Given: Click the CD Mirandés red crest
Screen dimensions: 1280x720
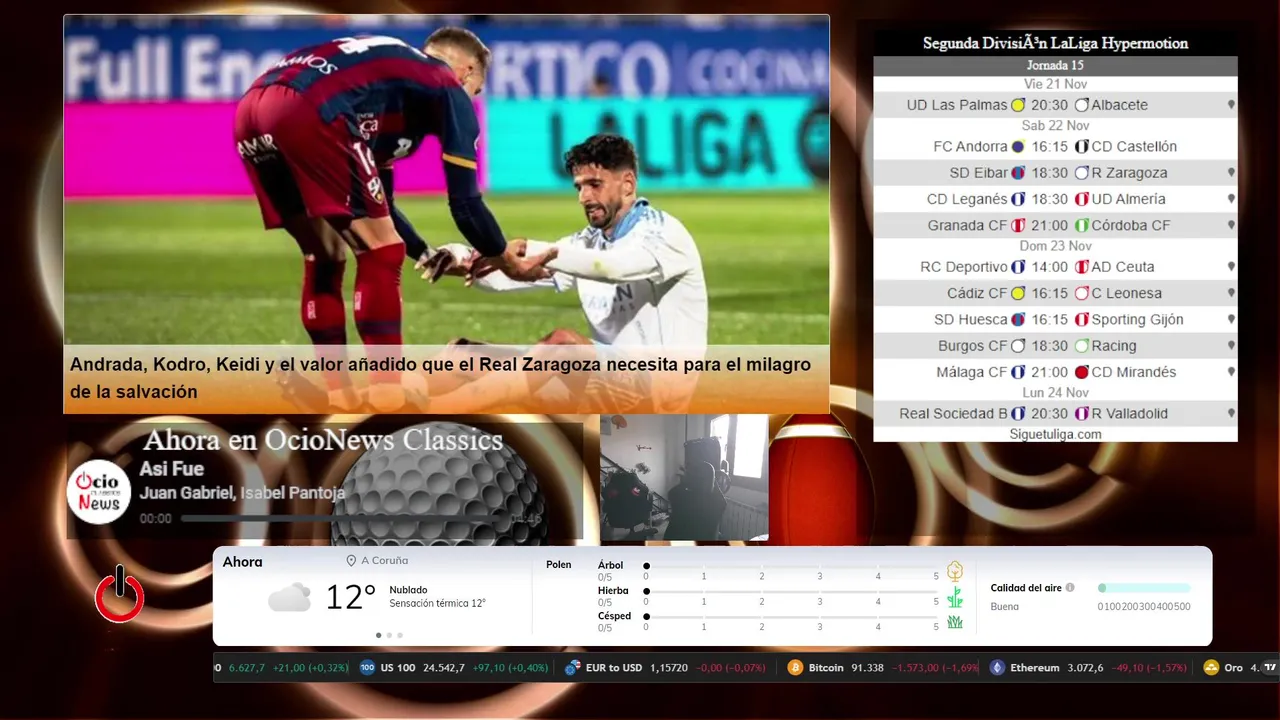Looking at the screenshot, I should 1081,372.
